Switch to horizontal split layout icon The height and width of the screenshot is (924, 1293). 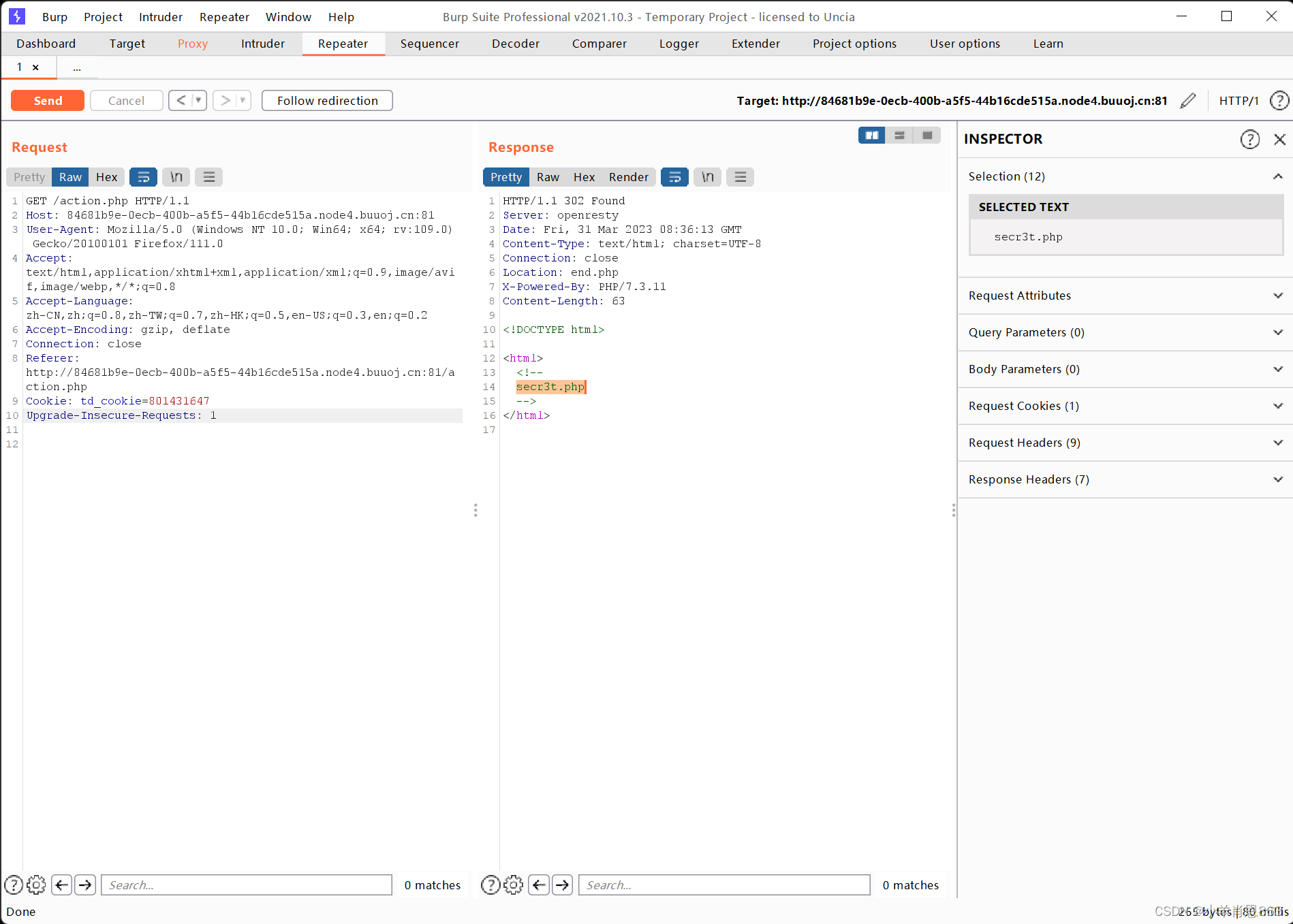point(899,135)
